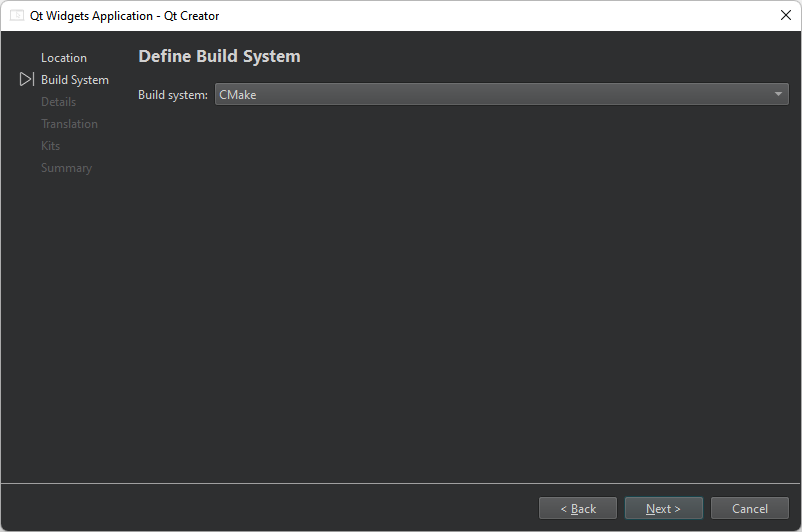The height and width of the screenshot is (532, 802).
Task: Click the greyed-out Summary step
Action: click(66, 168)
